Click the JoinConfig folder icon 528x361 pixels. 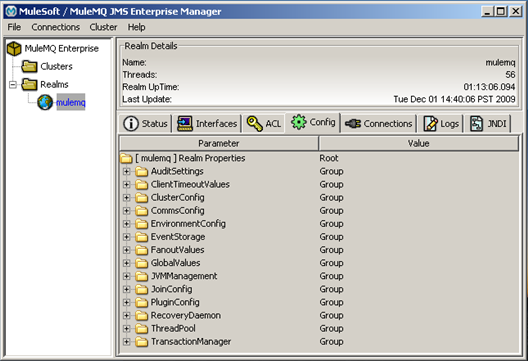pyautogui.click(x=141, y=290)
